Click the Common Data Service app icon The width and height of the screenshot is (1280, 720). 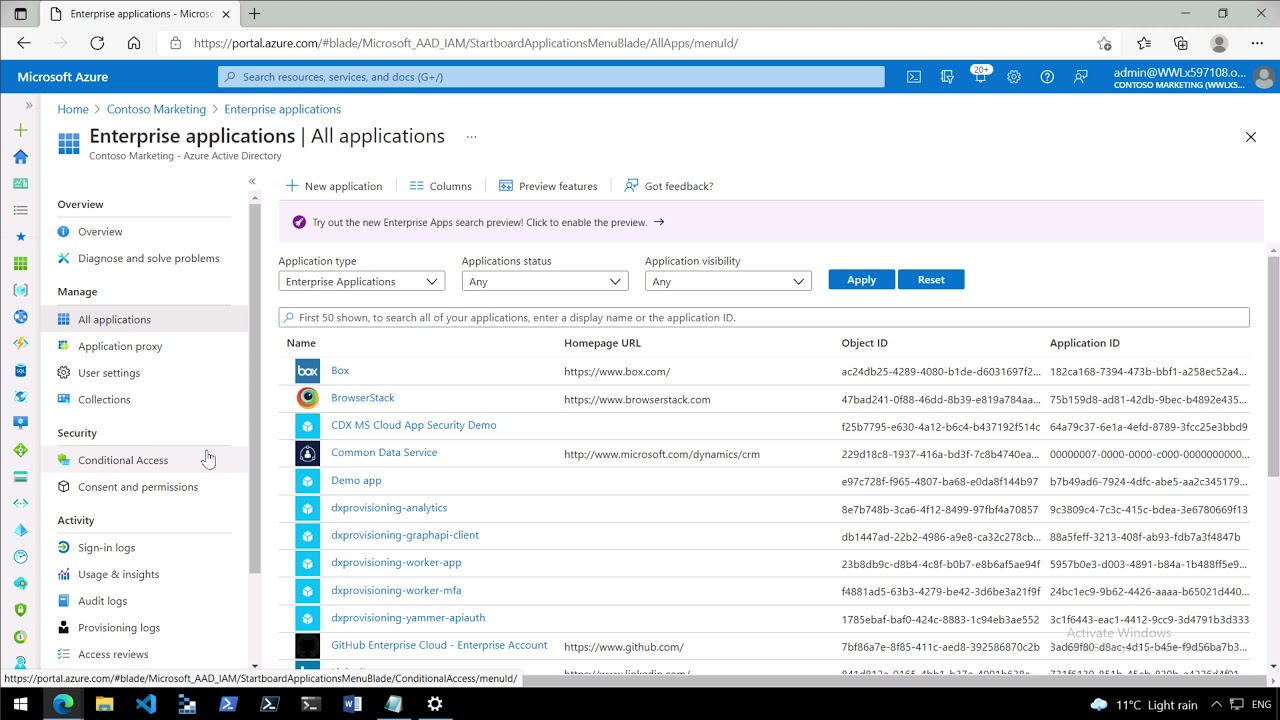(x=307, y=453)
